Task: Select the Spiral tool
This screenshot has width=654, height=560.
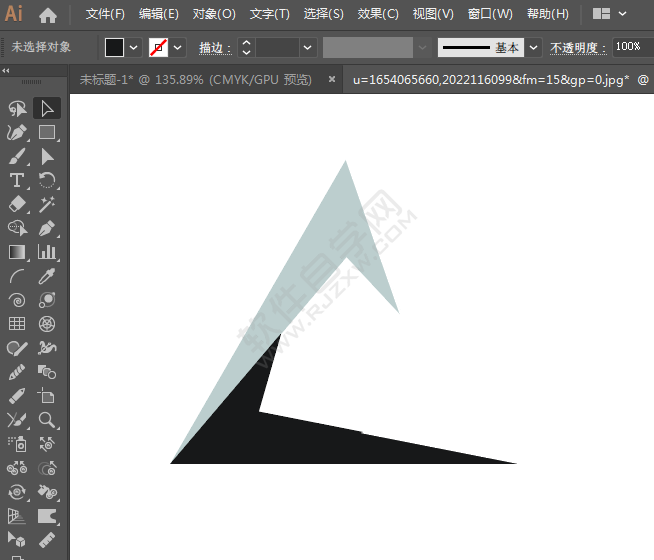Action: [x=17, y=300]
